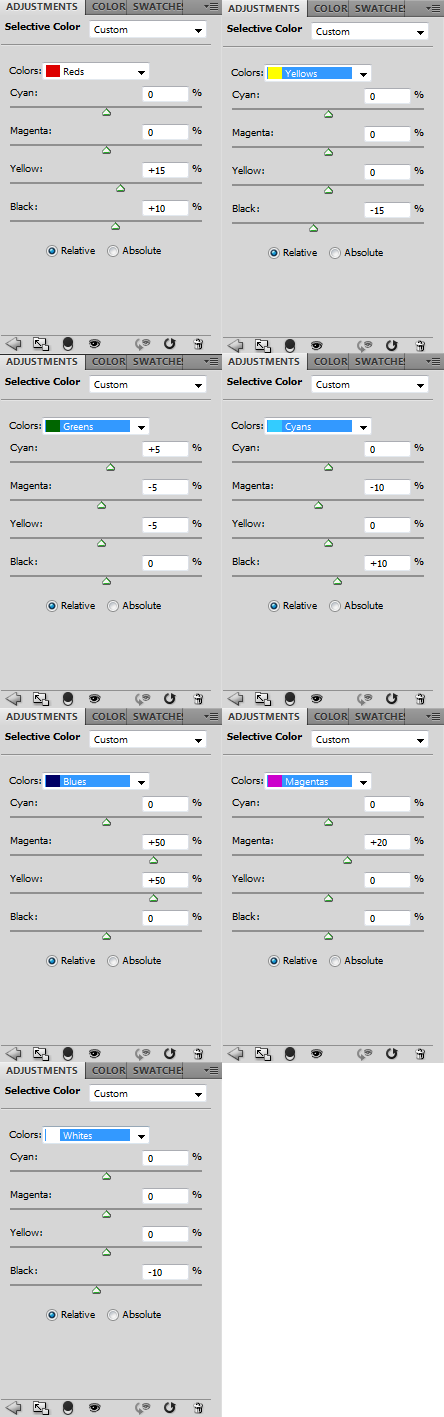
Task: Switch to COLOR tab above Greens panel
Action: (108, 361)
